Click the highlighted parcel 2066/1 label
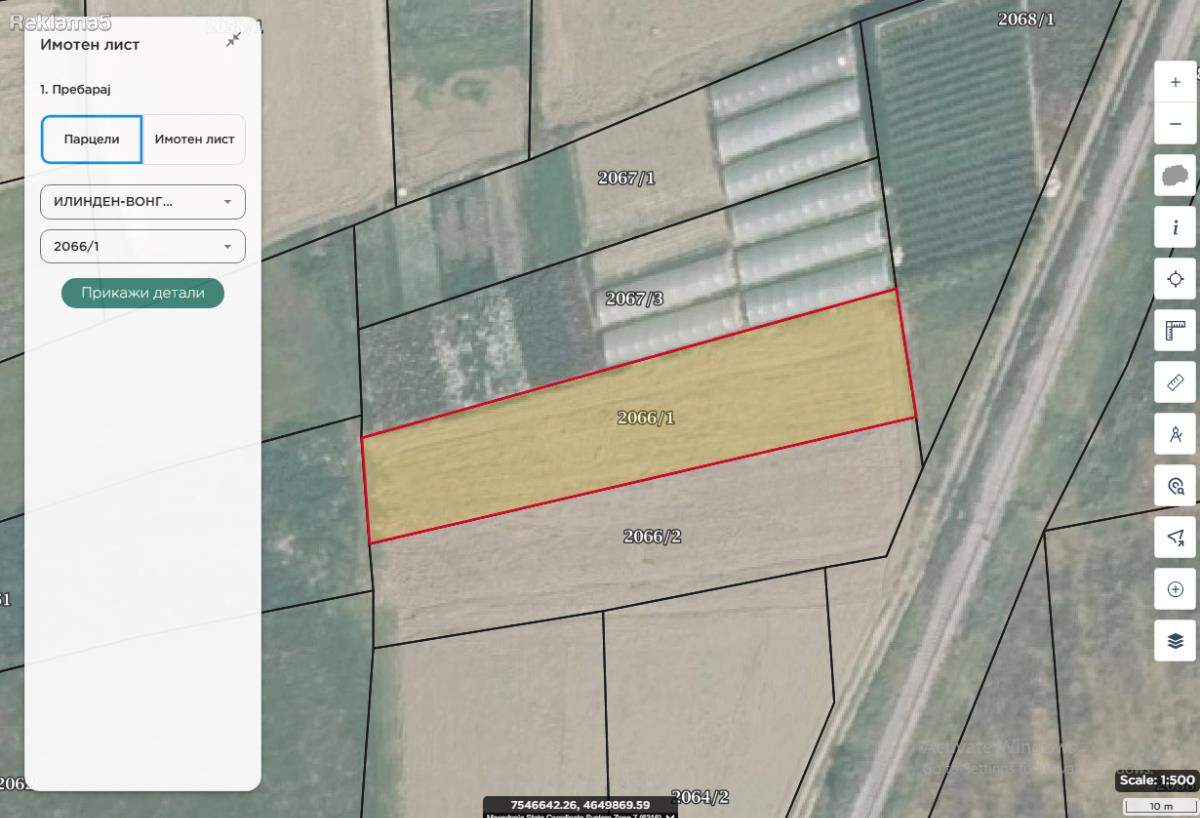 point(646,417)
